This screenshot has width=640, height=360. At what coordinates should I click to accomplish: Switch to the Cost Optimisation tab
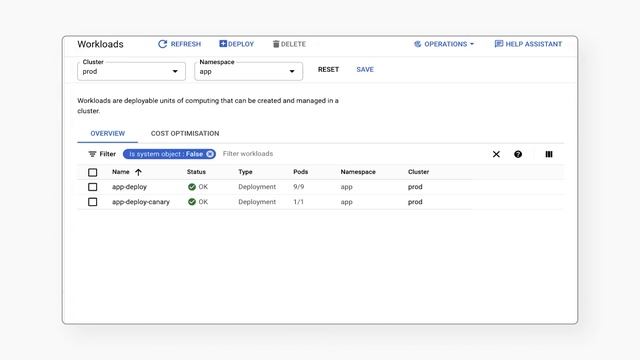[185, 133]
